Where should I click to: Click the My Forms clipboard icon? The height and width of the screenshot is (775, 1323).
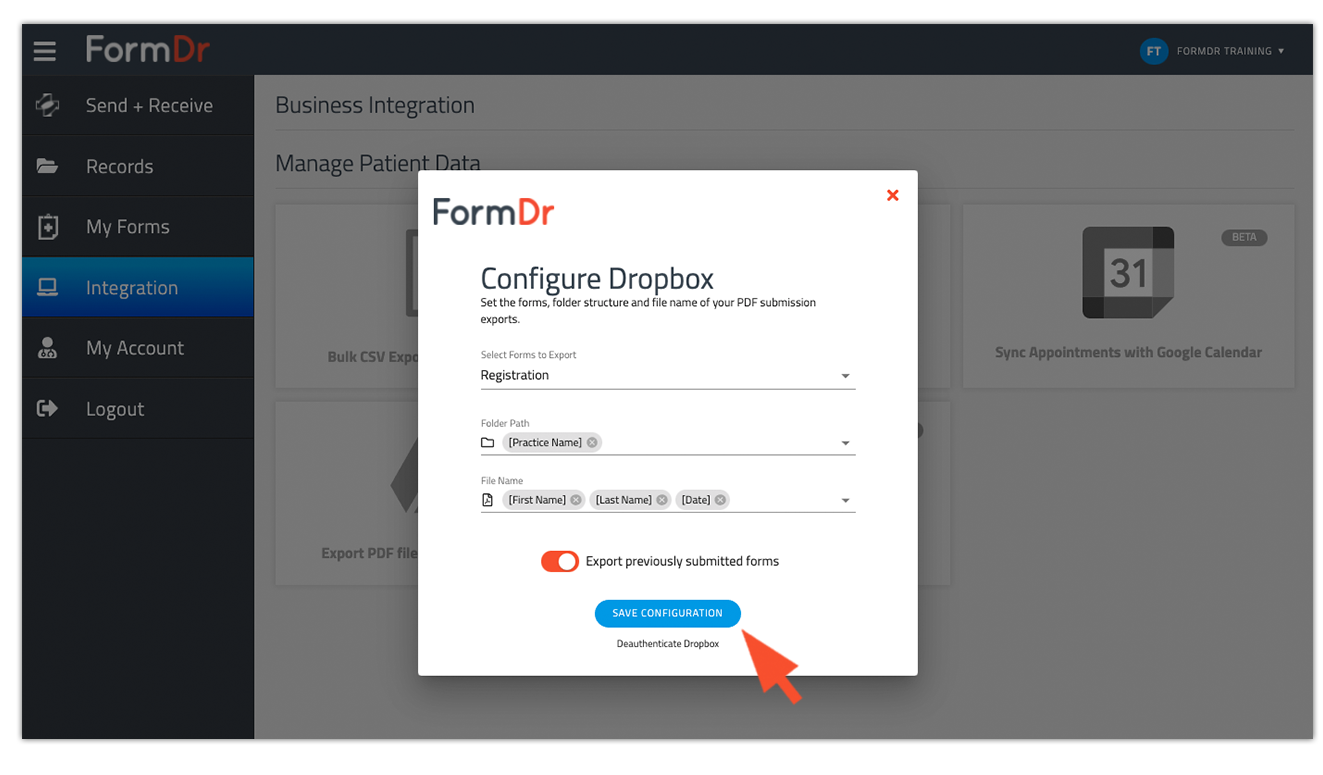pos(47,227)
